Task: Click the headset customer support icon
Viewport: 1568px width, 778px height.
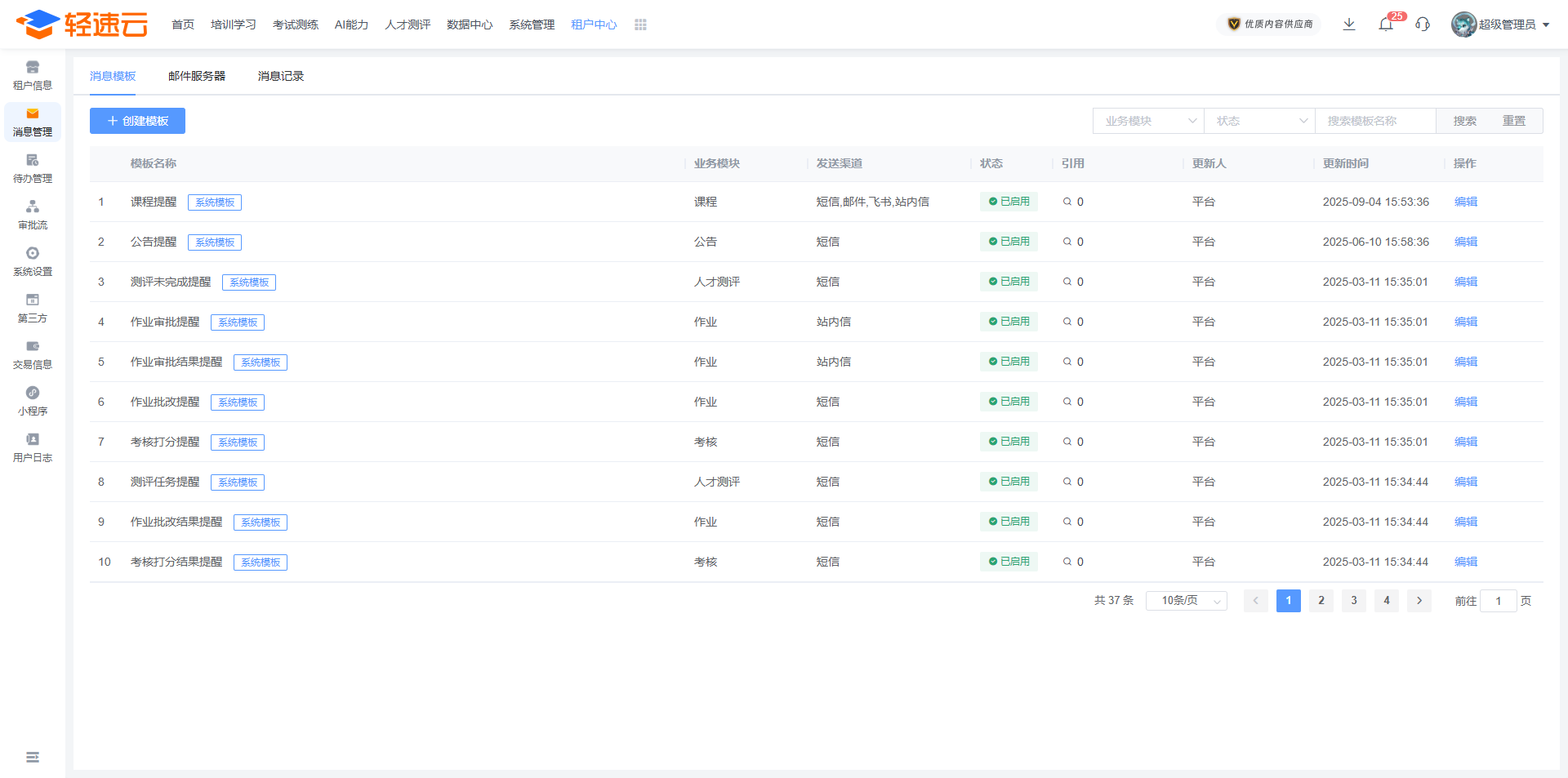Action: point(1423,24)
